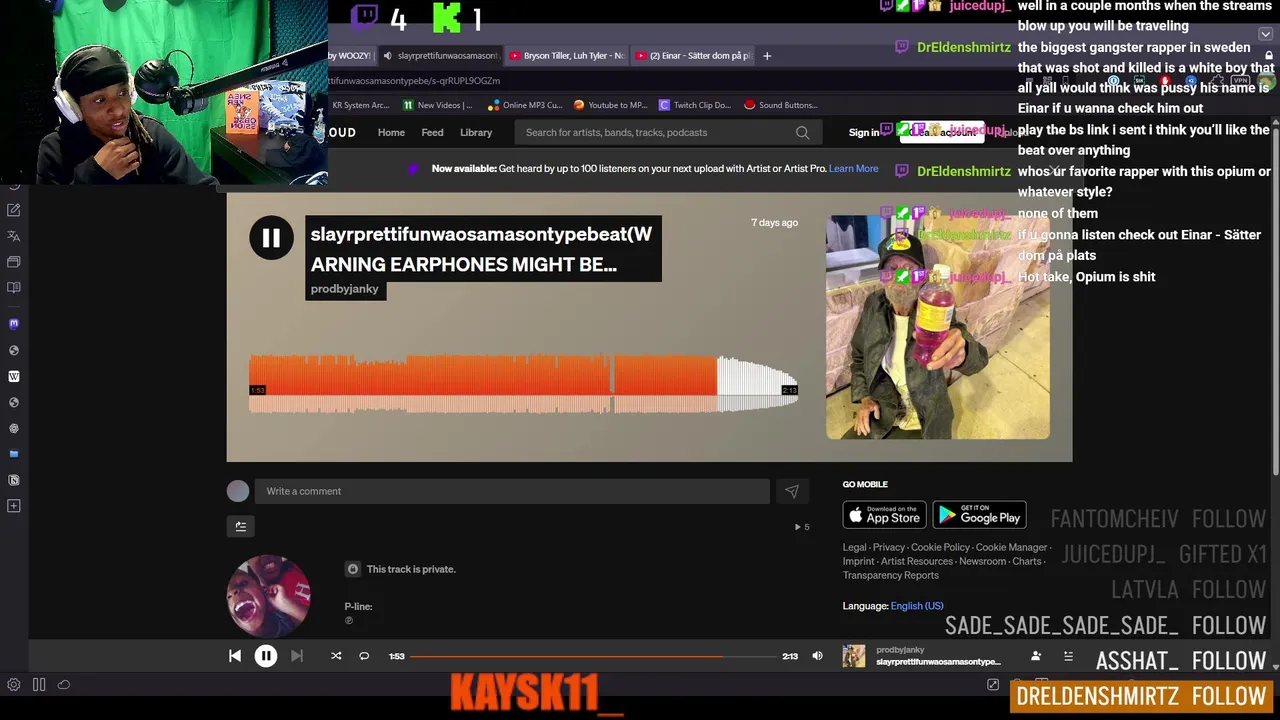Open a new browser tab
Image resolution: width=1280 pixels, height=720 pixels.
(767, 56)
